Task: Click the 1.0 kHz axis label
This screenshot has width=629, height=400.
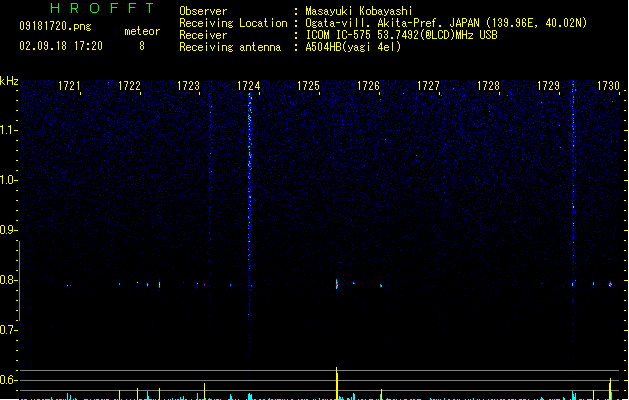Action: coord(8,180)
